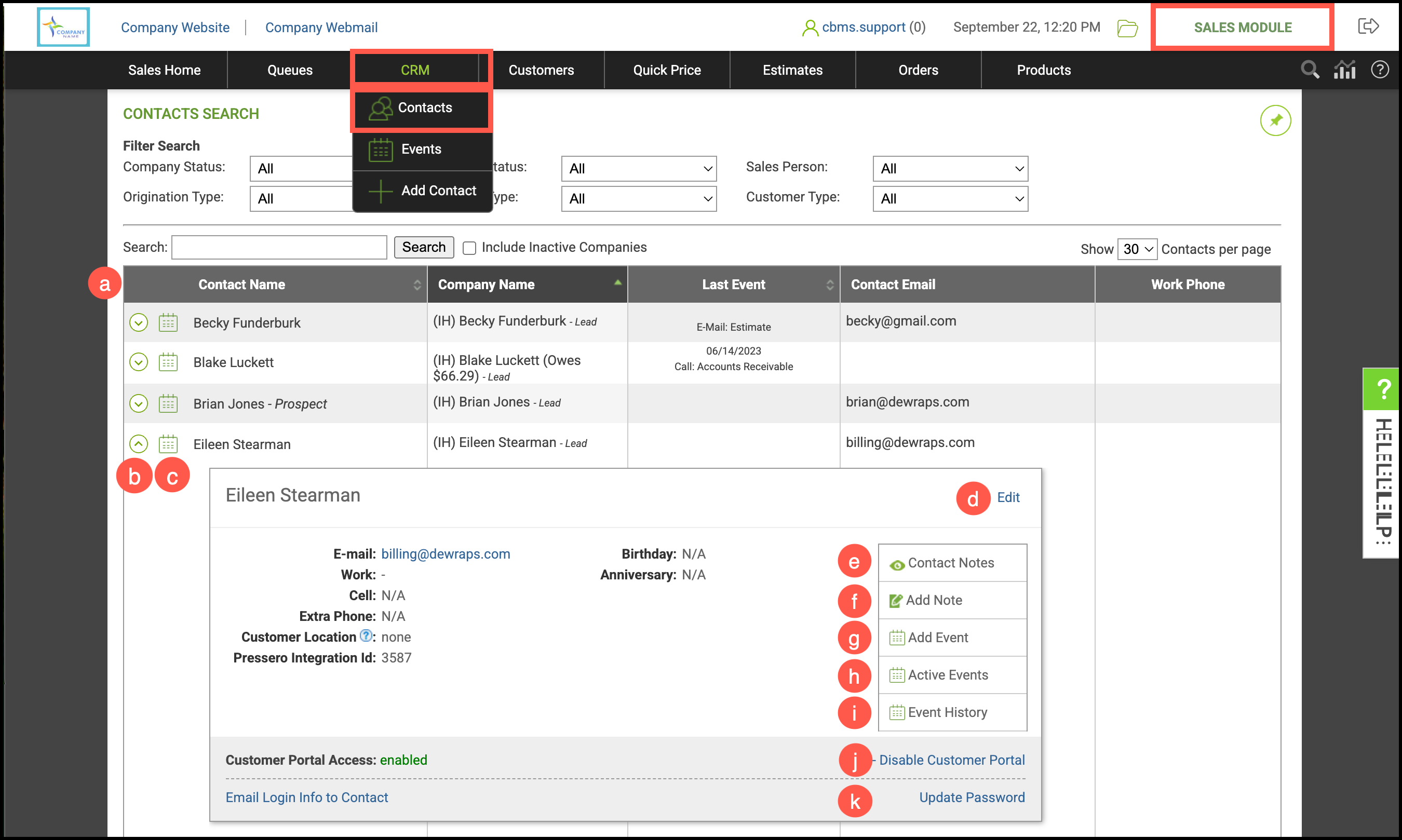
Task: Click the circled question mark help icon
Action: pos(1379,70)
